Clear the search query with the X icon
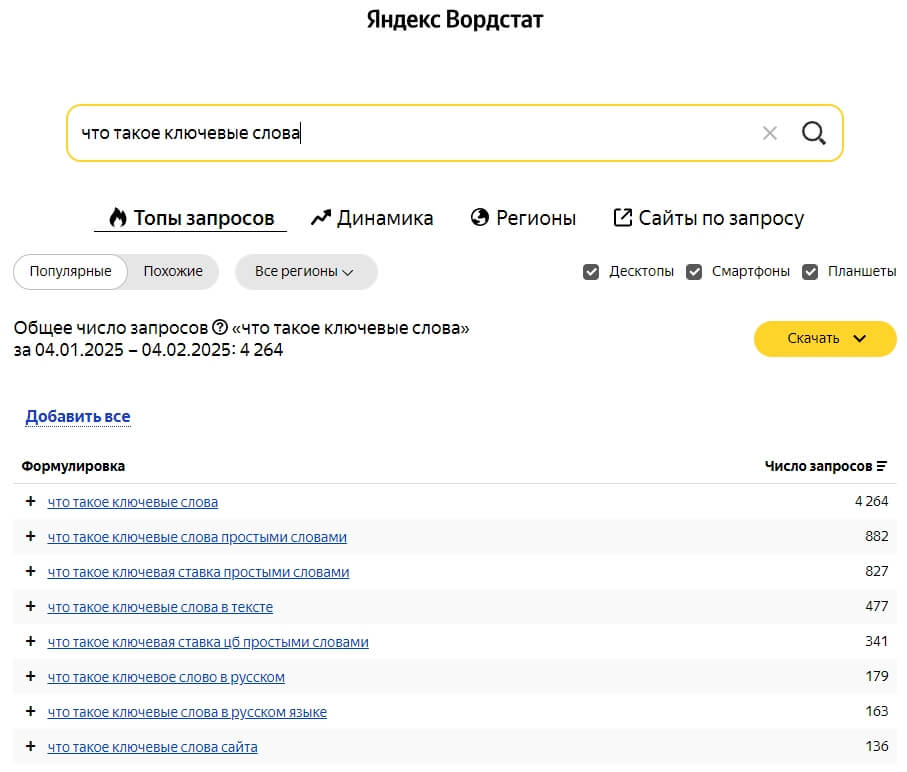 (769, 133)
